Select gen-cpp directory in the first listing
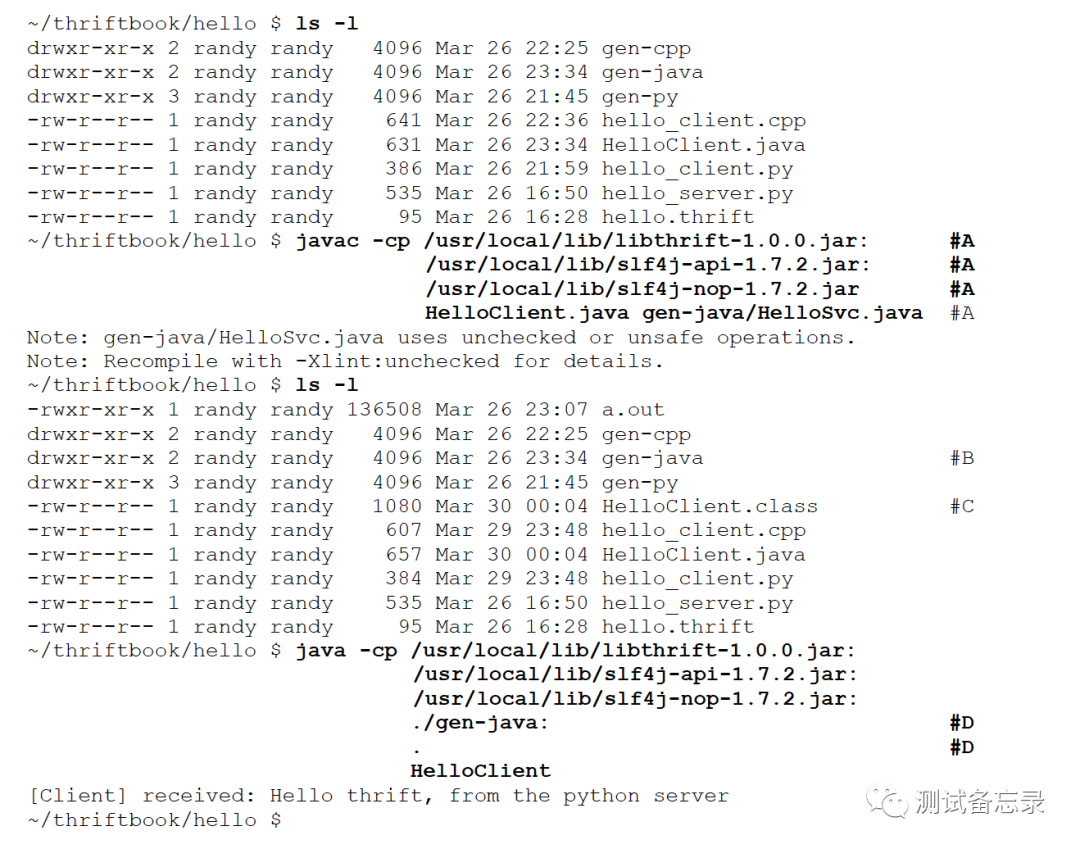The height and width of the screenshot is (849, 1080). [x=646, y=48]
